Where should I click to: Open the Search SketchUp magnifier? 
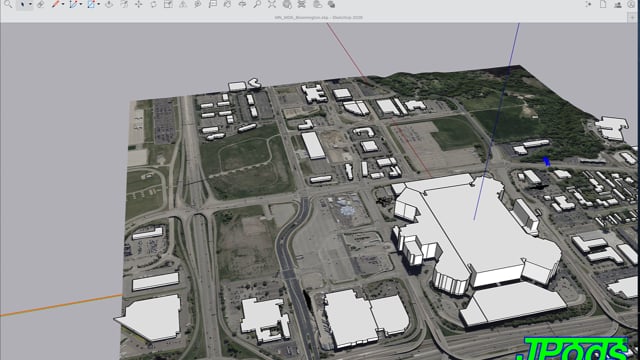click(8, 4)
